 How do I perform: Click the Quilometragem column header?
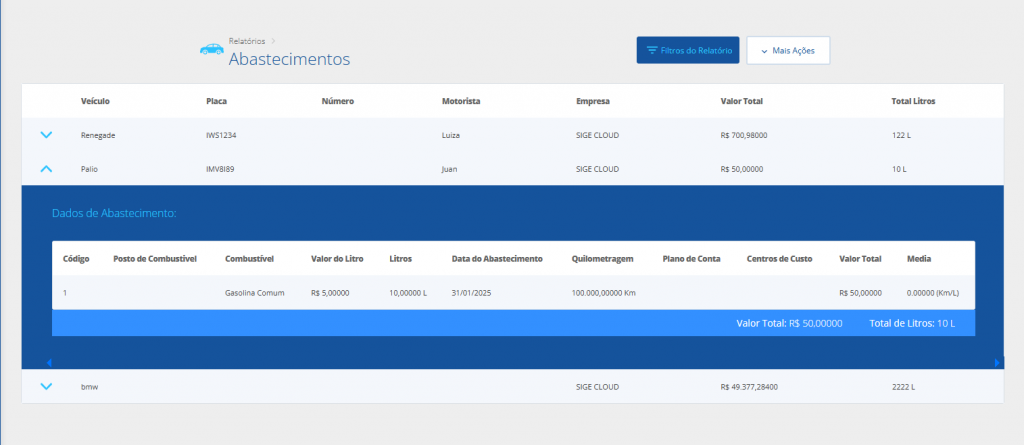tap(602, 258)
